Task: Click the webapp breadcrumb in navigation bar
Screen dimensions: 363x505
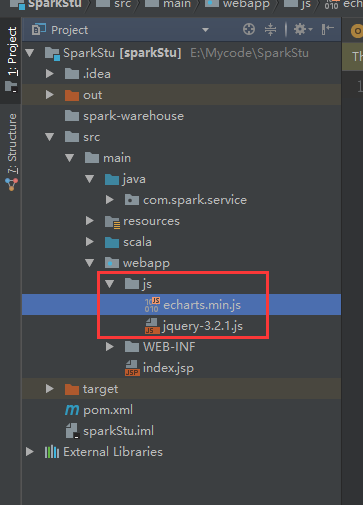Action: [246, 4]
